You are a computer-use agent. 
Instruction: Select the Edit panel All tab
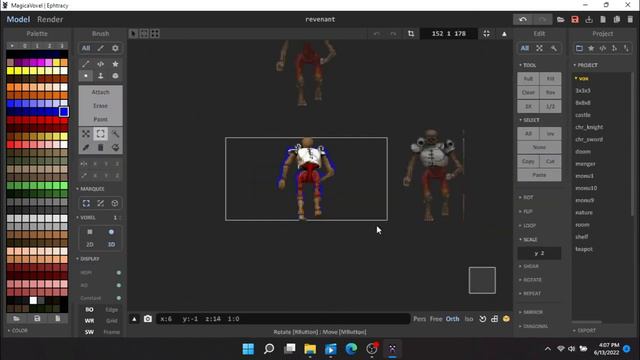coord(524,48)
